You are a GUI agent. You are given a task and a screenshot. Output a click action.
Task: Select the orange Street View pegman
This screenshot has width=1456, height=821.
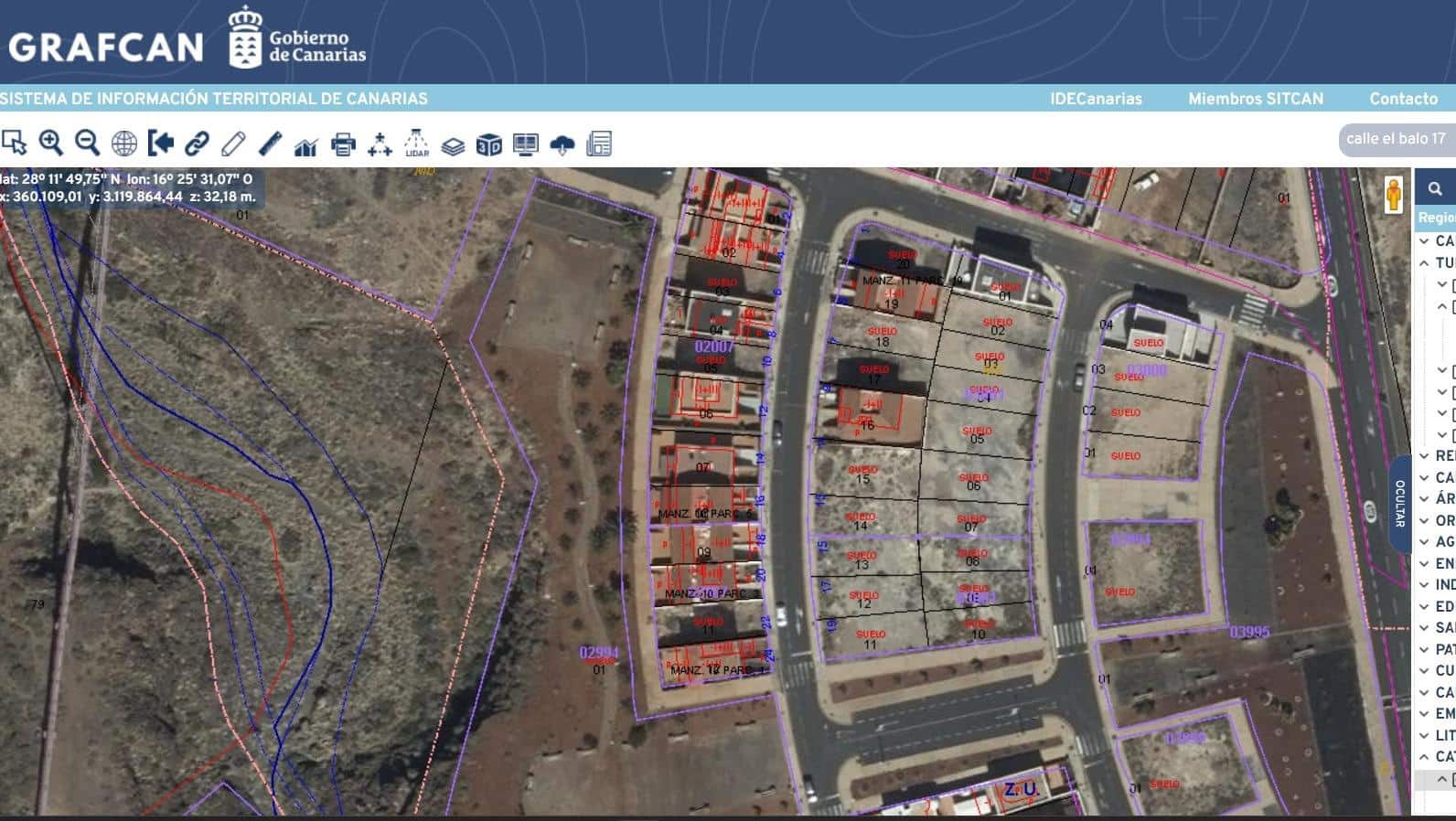(1393, 197)
